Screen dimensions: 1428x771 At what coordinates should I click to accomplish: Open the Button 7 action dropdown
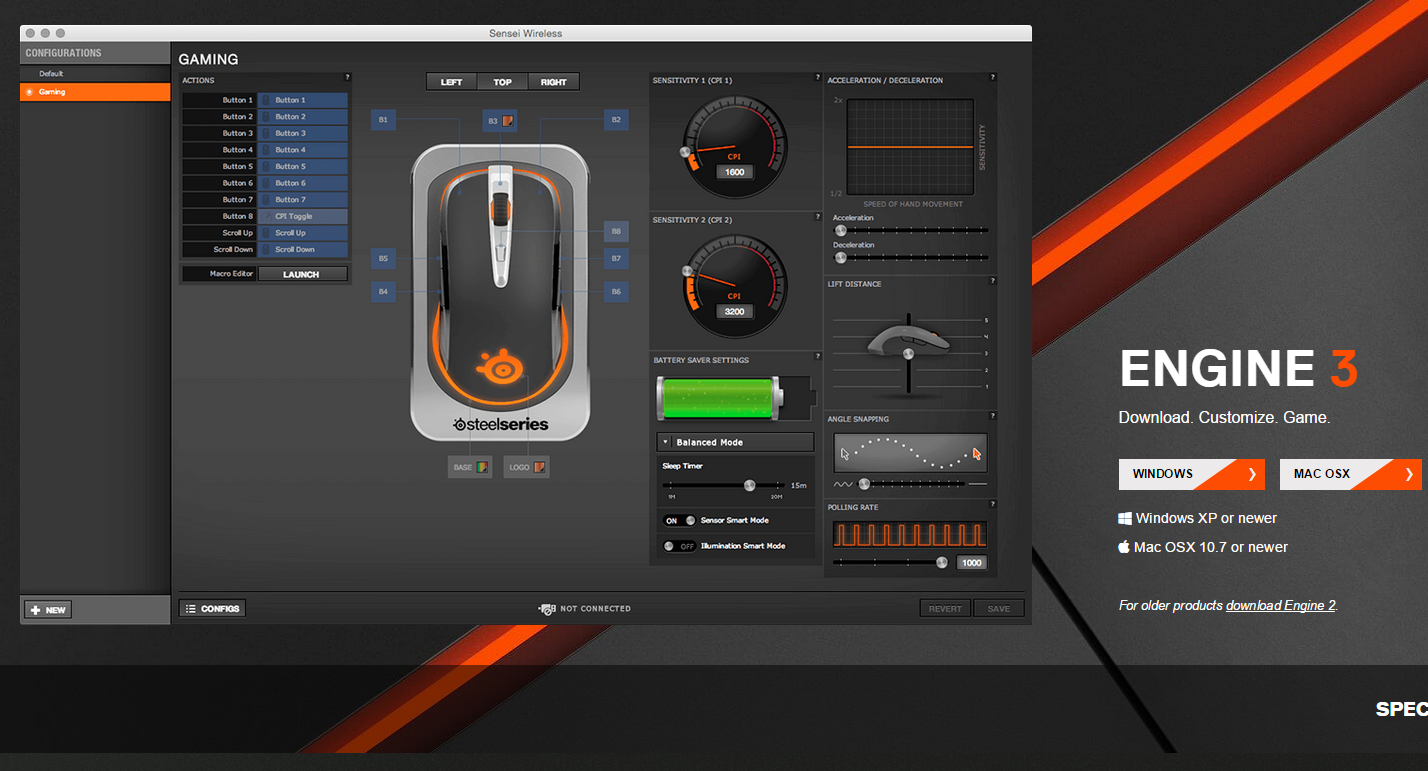click(303, 200)
